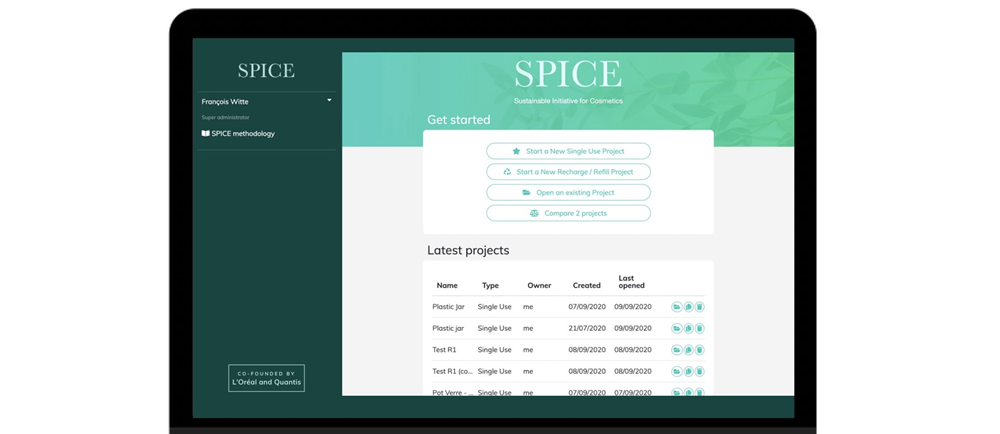Click the SPICE logo in the sidebar
The image size is (1000, 434).
tap(266, 70)
